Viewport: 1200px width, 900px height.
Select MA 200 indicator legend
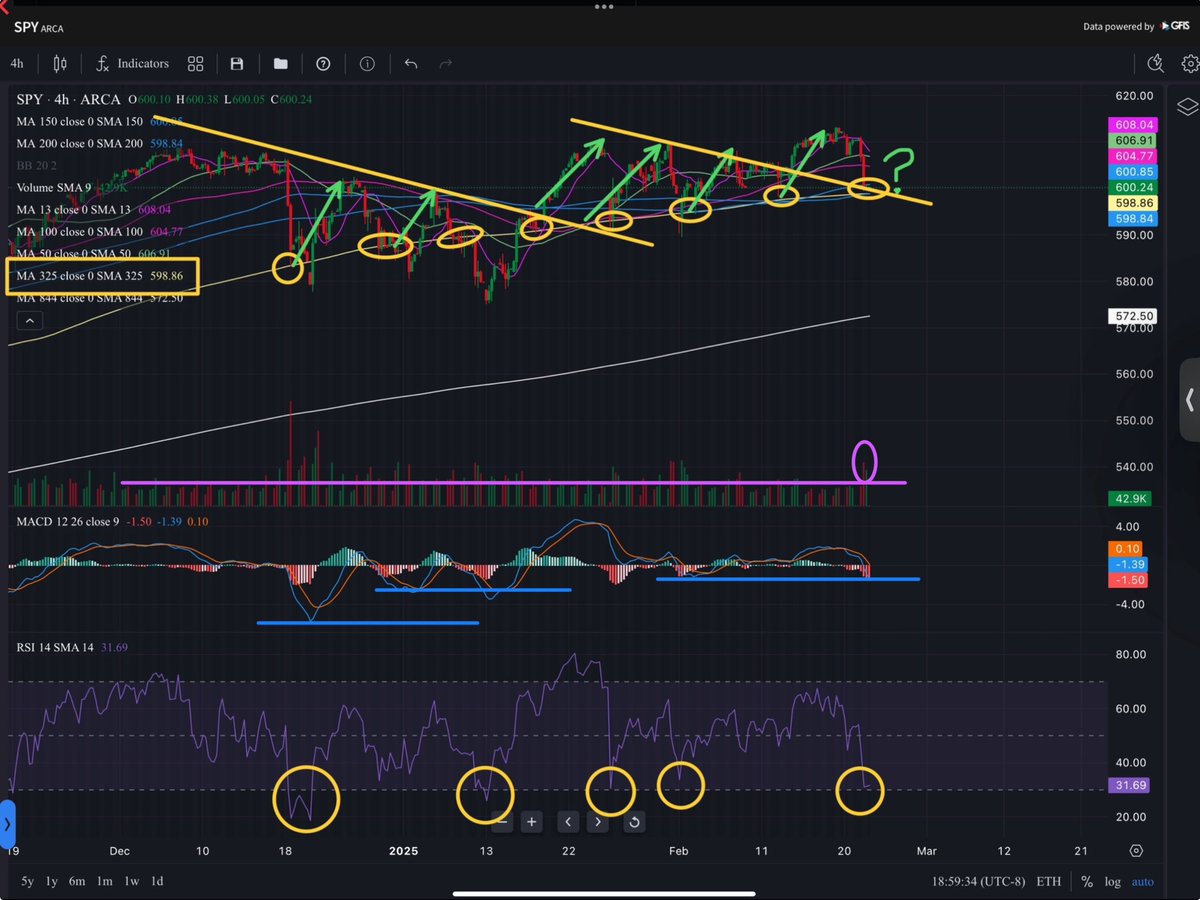pyautogui.click(x=99, y=143)
